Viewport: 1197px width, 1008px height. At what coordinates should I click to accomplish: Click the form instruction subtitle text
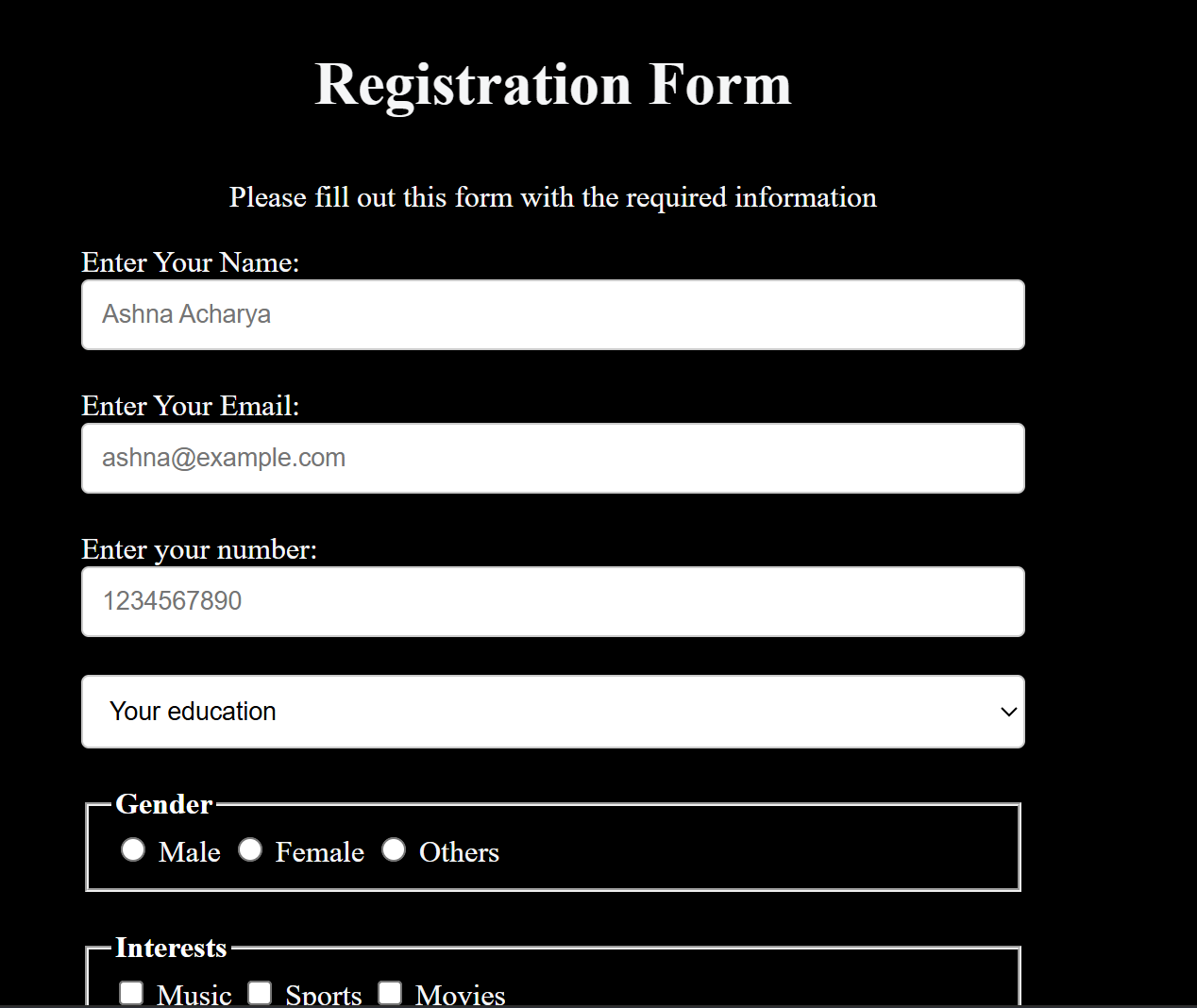click(552, 197)
